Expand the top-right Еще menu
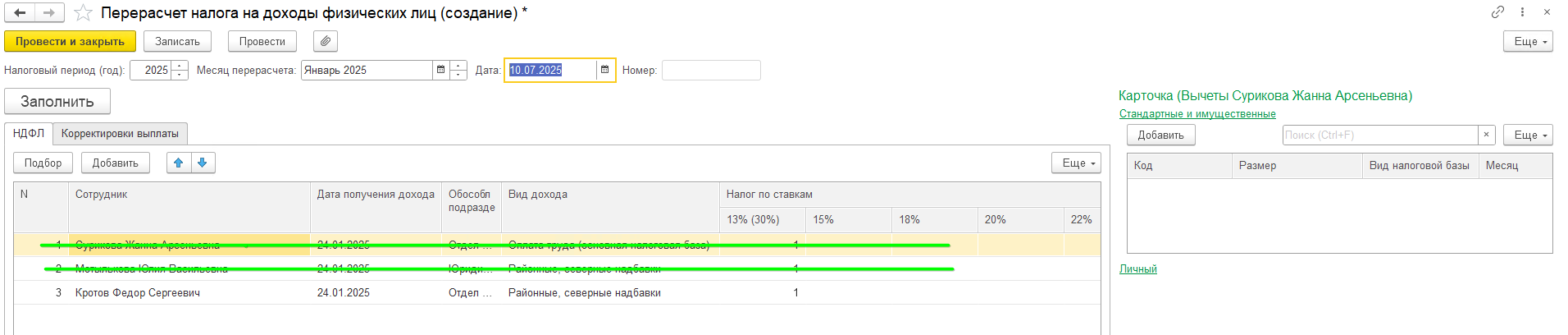1568x335 pixels. pyautogui.click(x=1528, y=41)
